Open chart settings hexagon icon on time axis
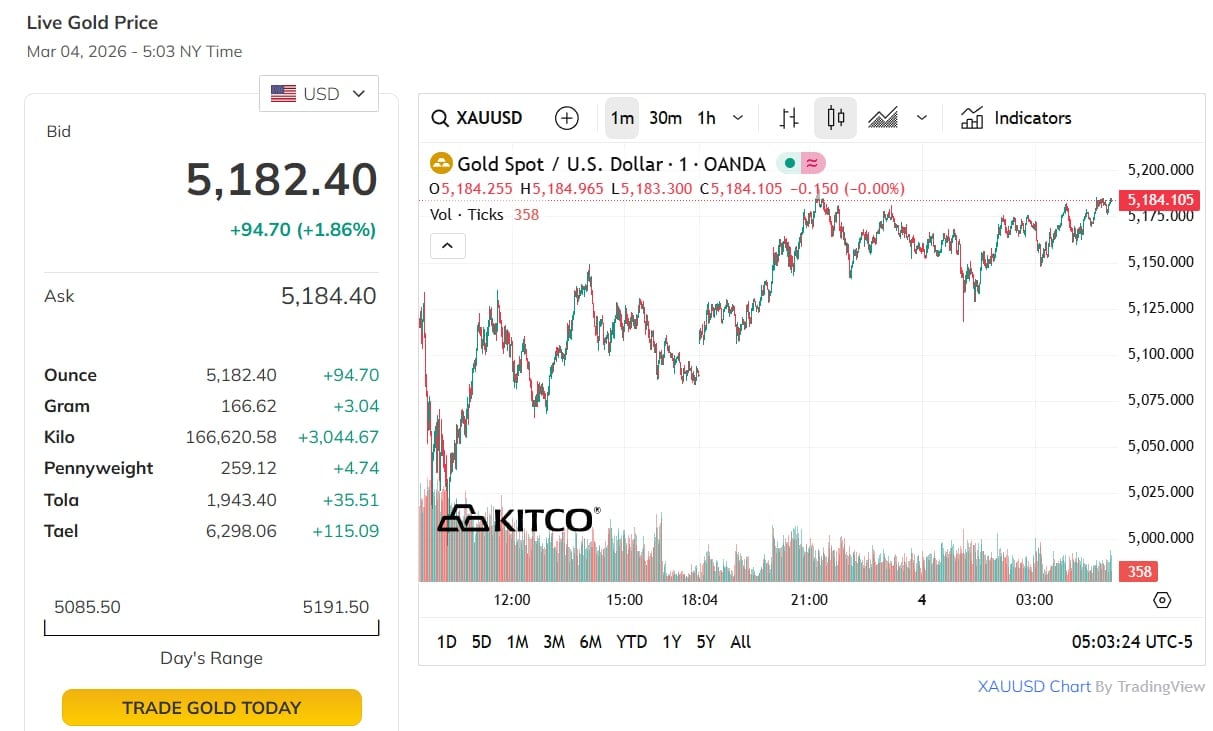 [x=1162, y=600]
